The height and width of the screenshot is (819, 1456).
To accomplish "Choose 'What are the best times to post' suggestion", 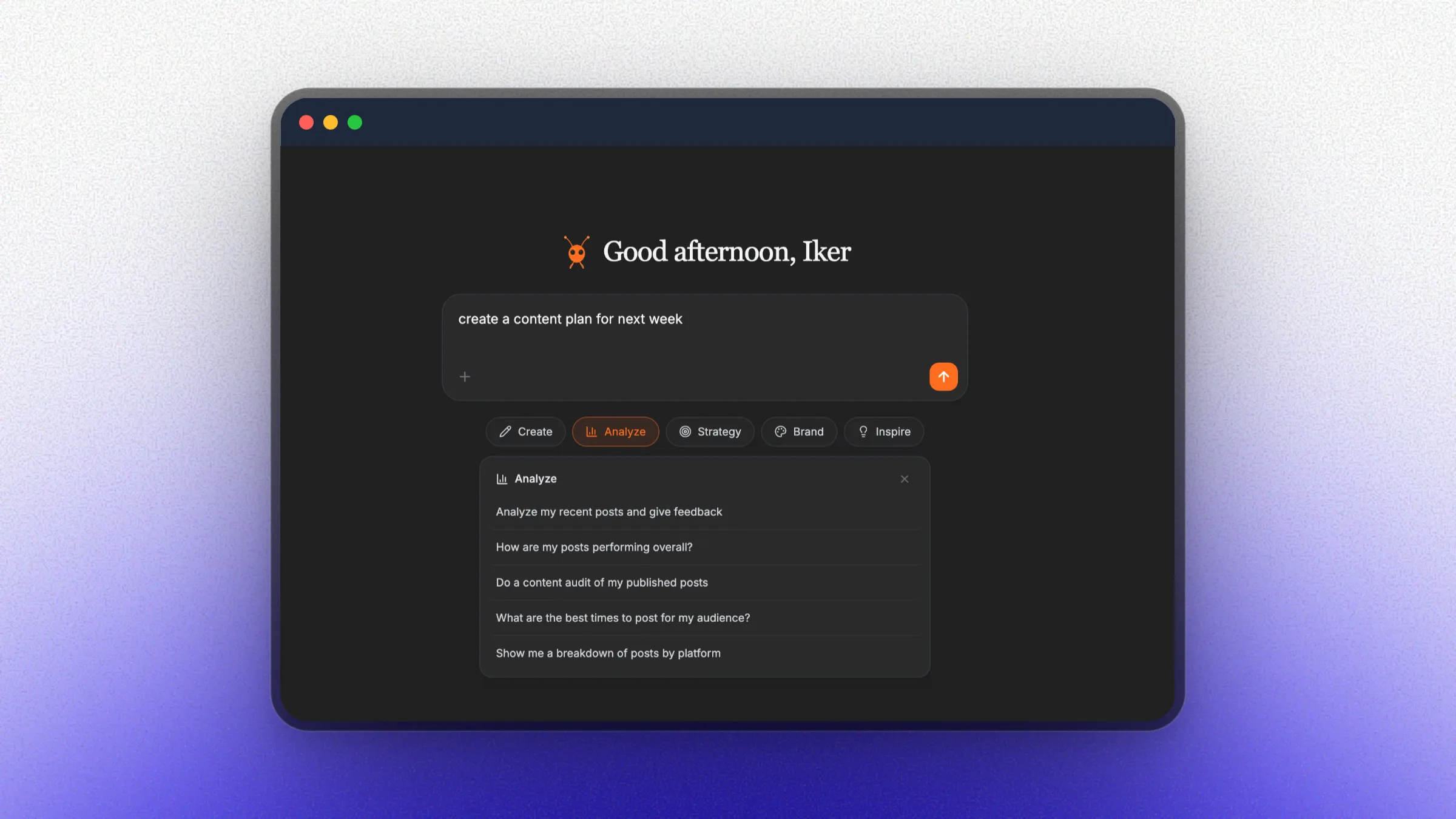I will [623, 618].
